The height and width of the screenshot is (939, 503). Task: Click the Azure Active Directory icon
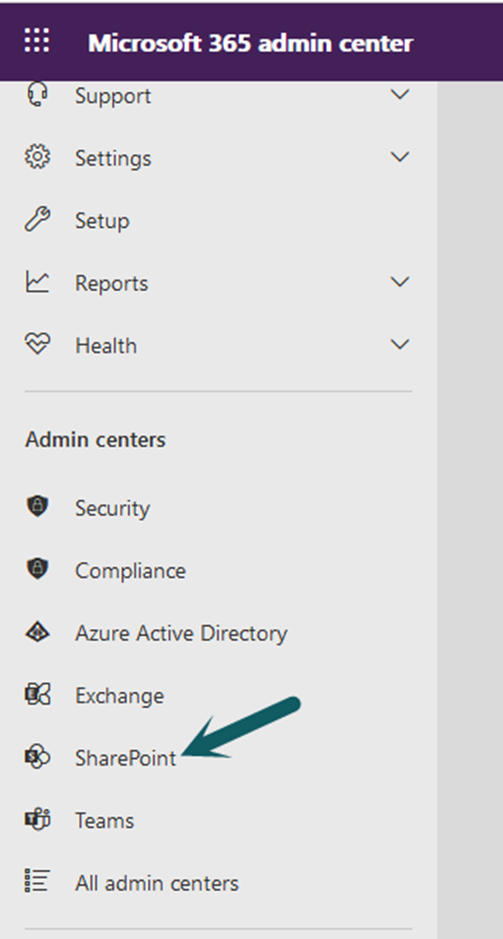(x=37, y=632)
